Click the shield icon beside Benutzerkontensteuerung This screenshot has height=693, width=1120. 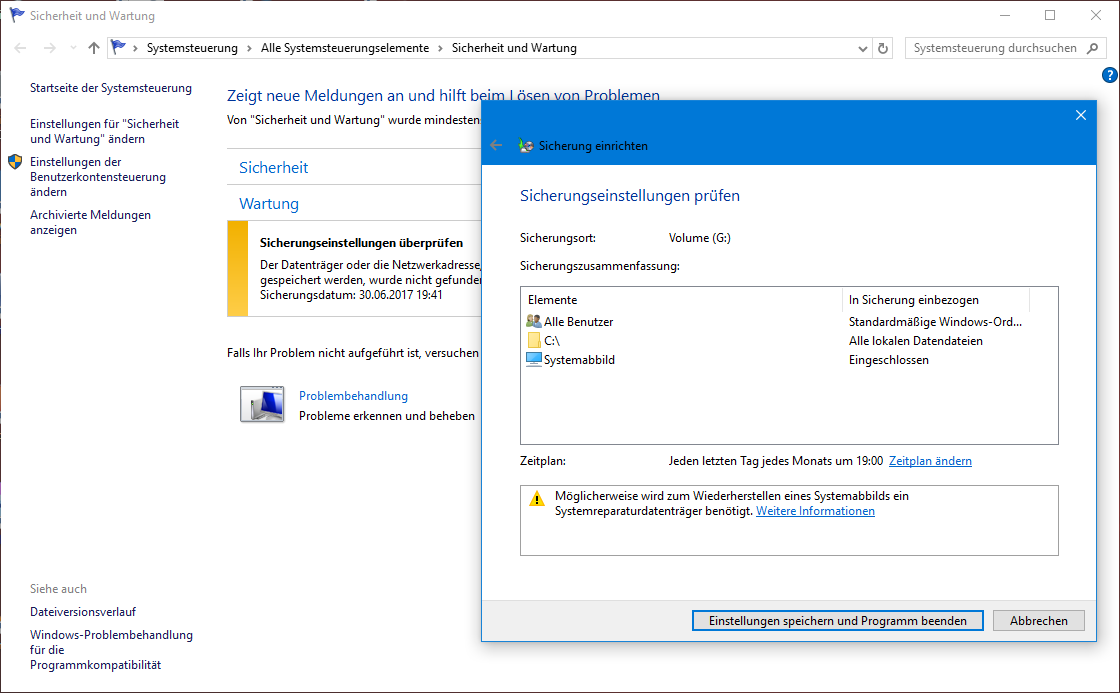[x=15, y=161]
